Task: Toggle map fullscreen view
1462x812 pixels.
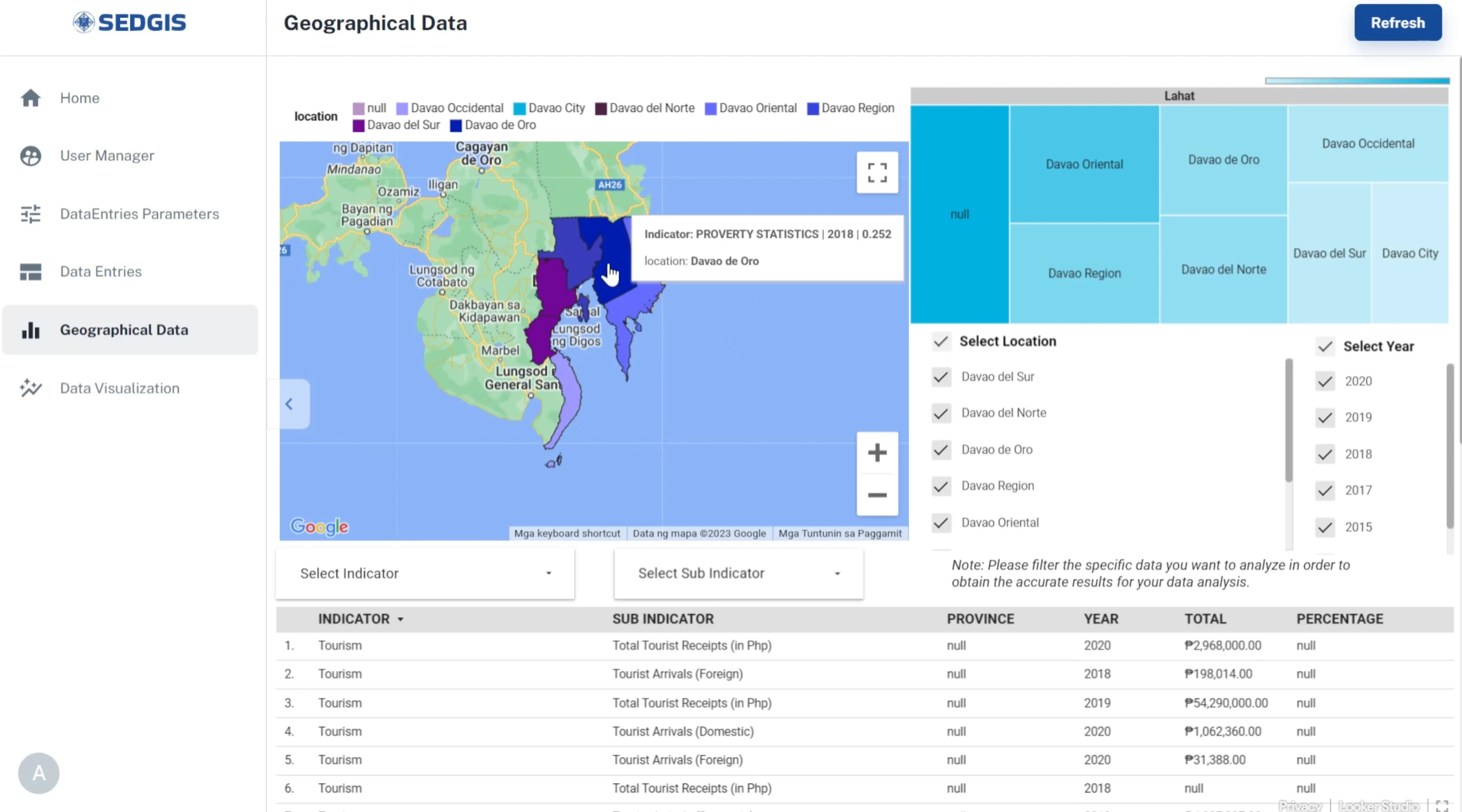Action: pyautogui.click(x=877, y=172)
